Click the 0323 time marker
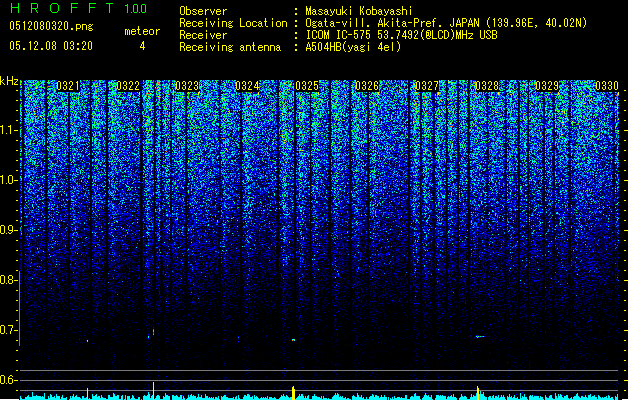 point(187,86)
